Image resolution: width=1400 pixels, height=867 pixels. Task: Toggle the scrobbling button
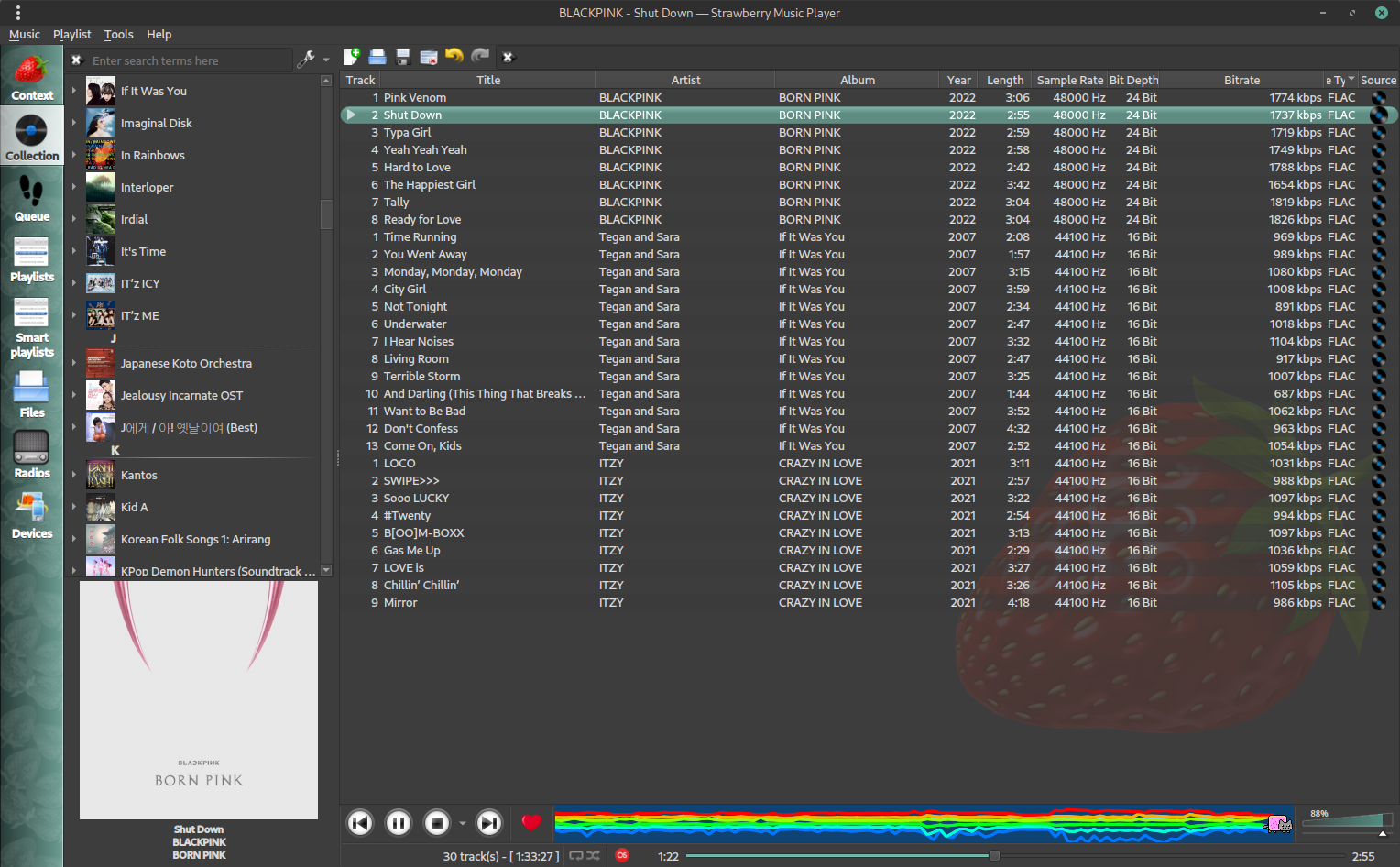[622, 856]
